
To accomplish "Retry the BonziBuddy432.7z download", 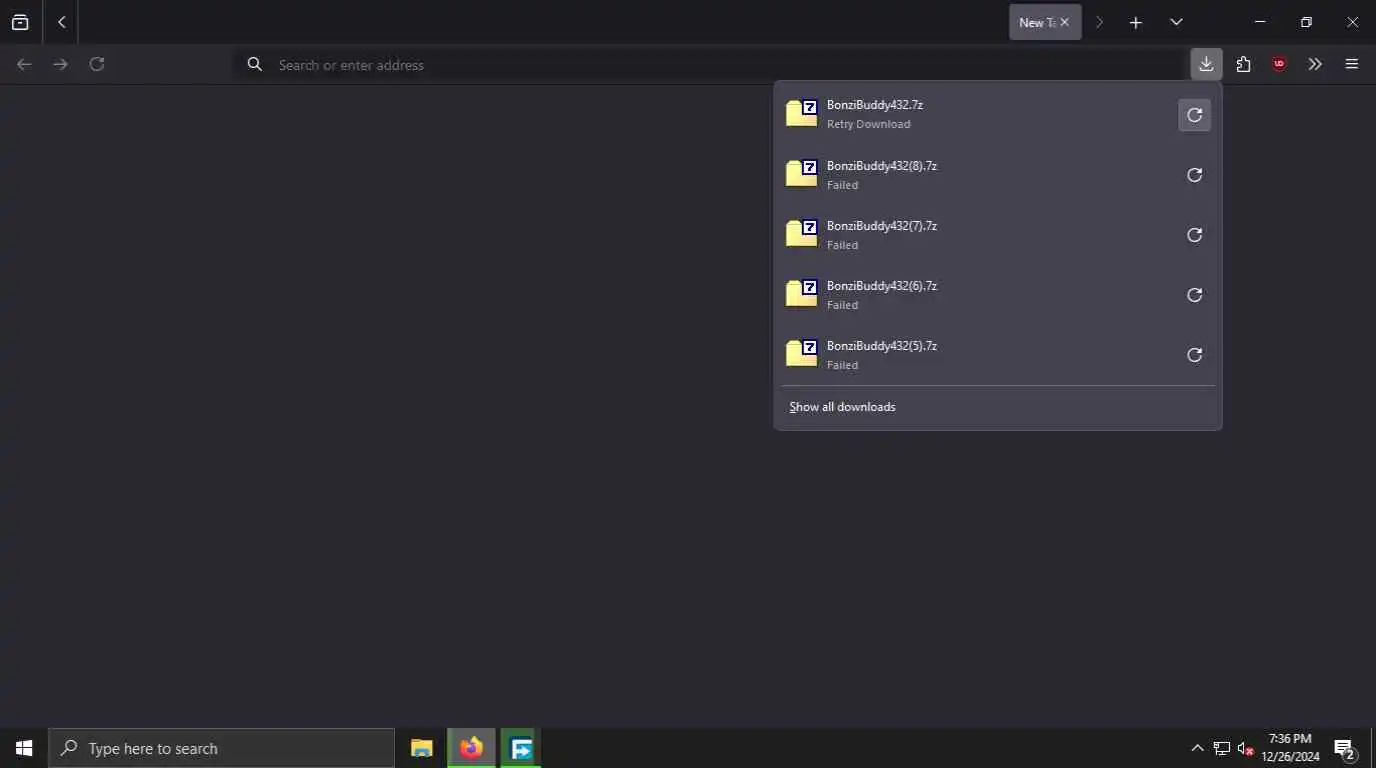I will coord(1194,115).
